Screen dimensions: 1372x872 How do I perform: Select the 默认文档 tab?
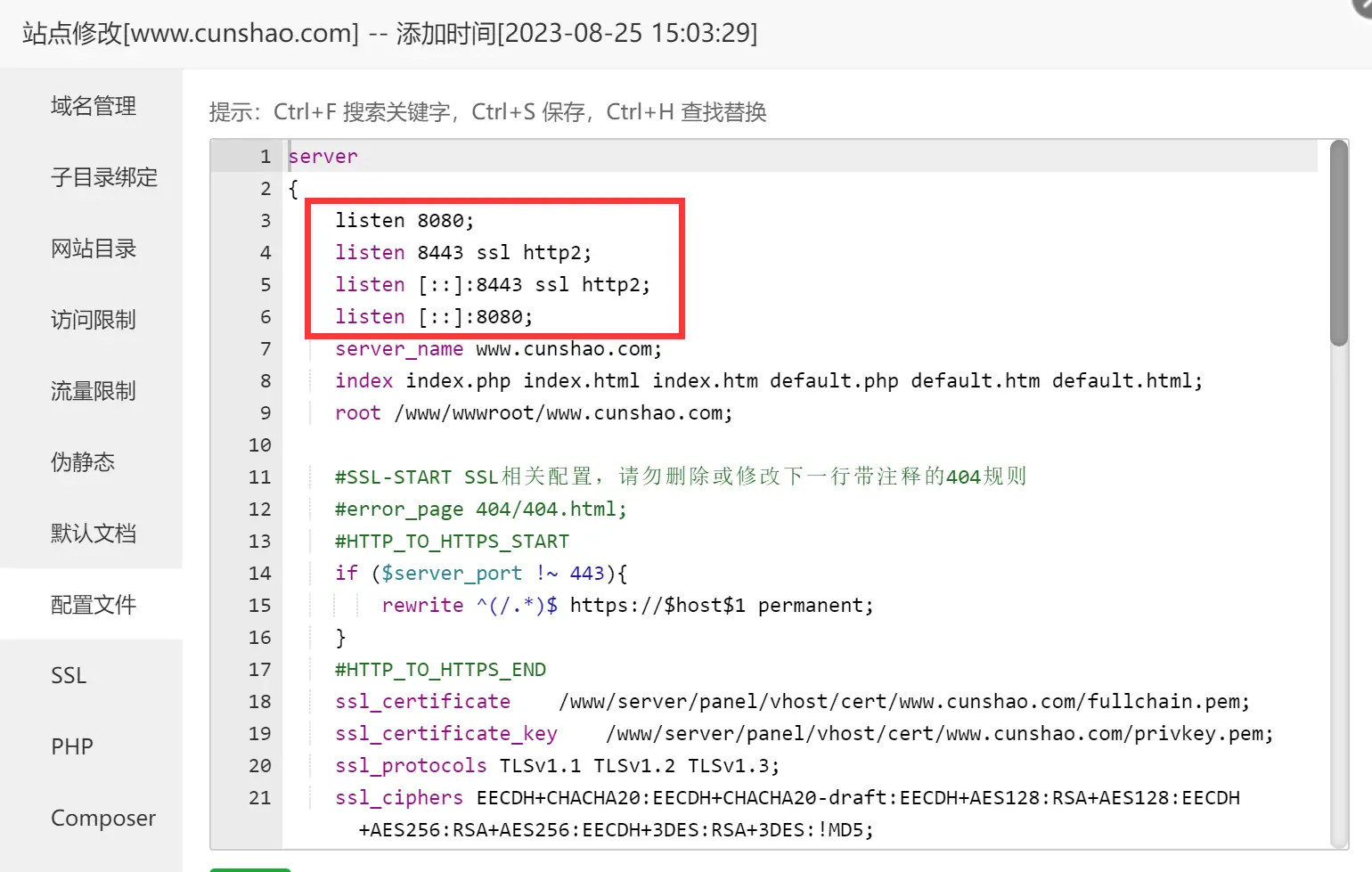[x=93, y=534]
